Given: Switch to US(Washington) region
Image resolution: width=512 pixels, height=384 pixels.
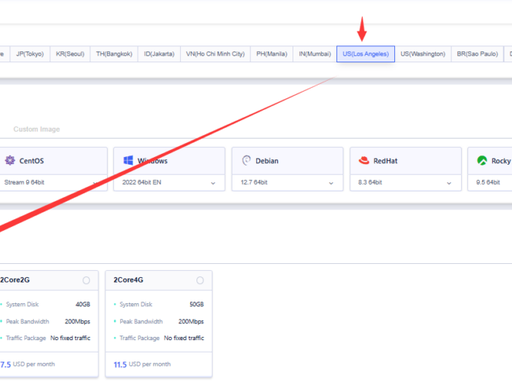Looking at the screenshot, I should [x=423, y=54].
